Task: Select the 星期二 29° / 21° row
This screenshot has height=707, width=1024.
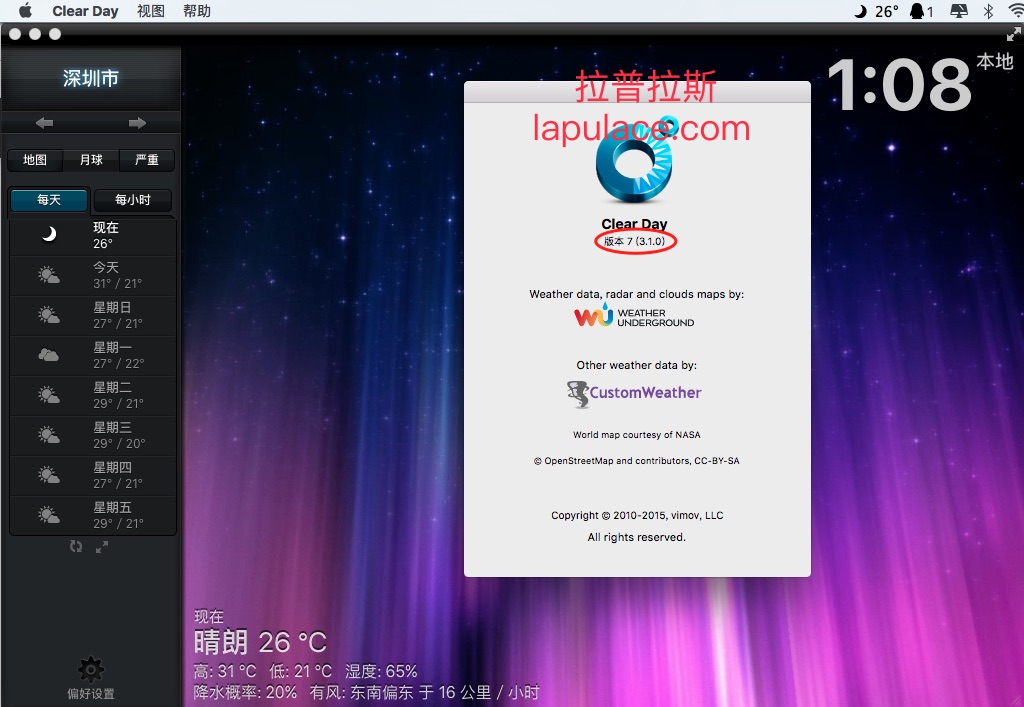Action: [x=93, y=396]
